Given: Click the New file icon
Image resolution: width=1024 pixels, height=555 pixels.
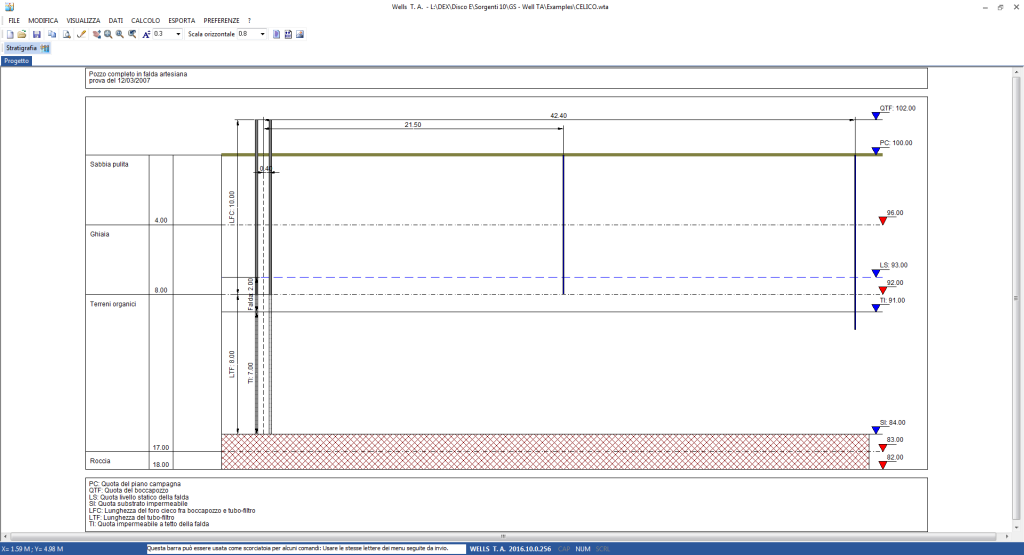Looking at the screenshot, I should coord(8,34).
